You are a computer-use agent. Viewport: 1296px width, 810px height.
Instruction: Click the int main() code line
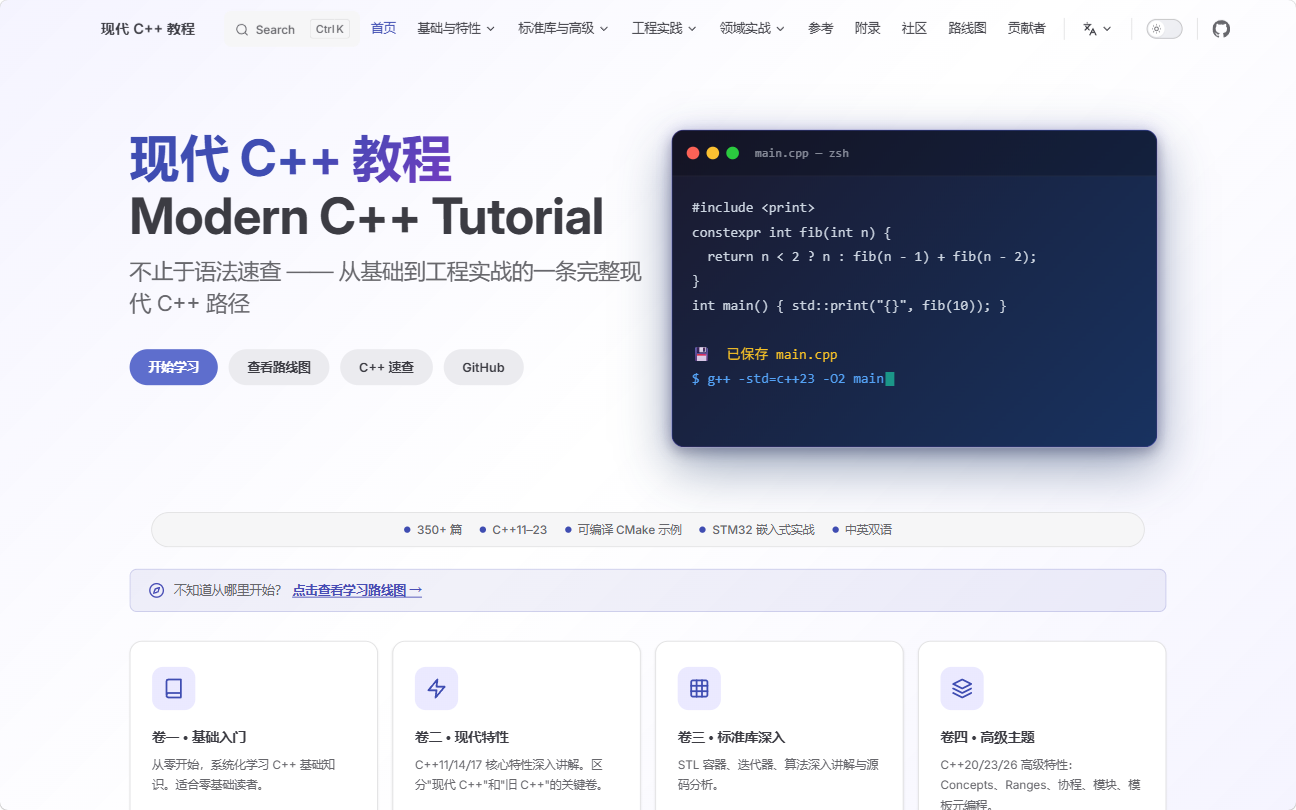(x=849, y=305)
